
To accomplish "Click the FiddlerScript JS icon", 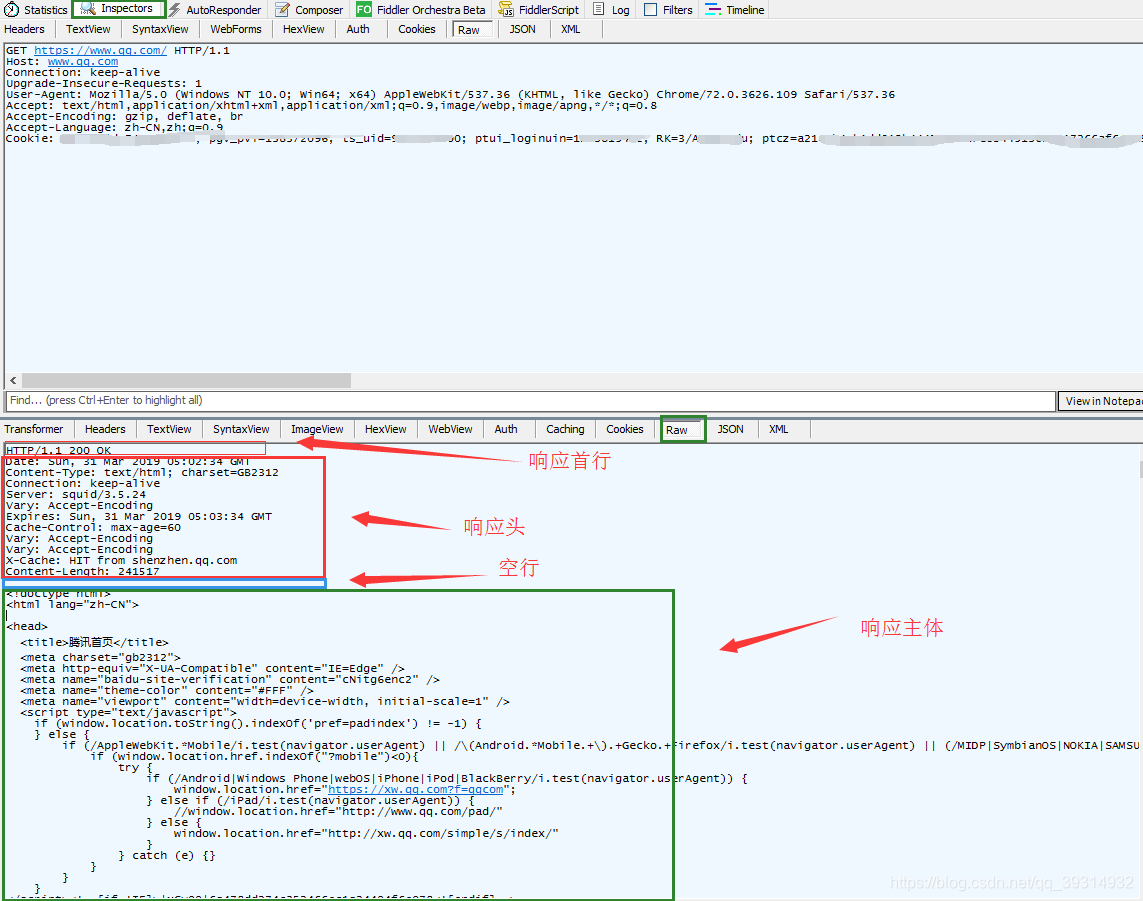I will tap(506, 9).
